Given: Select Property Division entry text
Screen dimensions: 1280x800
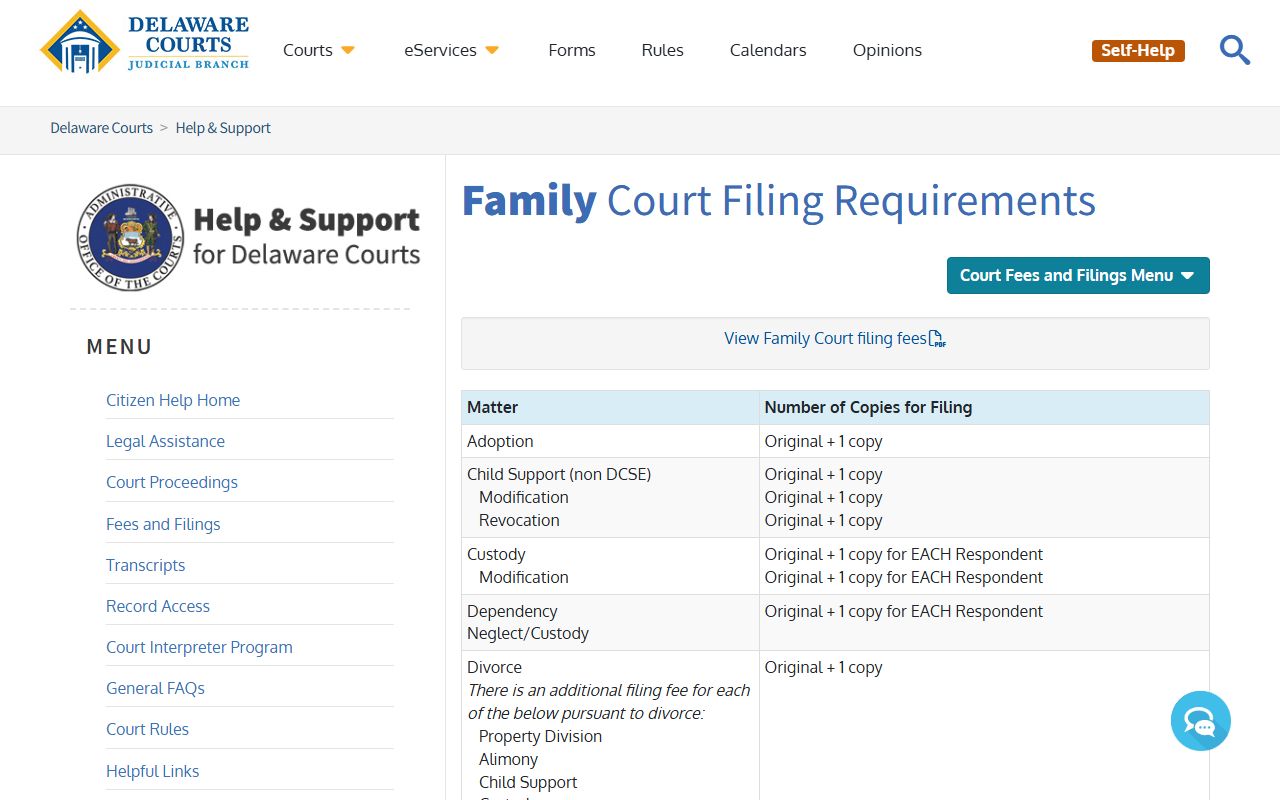Looking at the screenshot, I should click(540, 736).
